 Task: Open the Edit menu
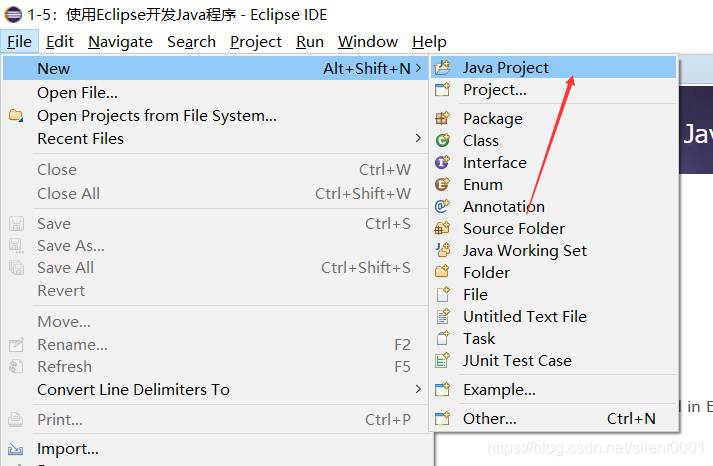coord(60,42)
